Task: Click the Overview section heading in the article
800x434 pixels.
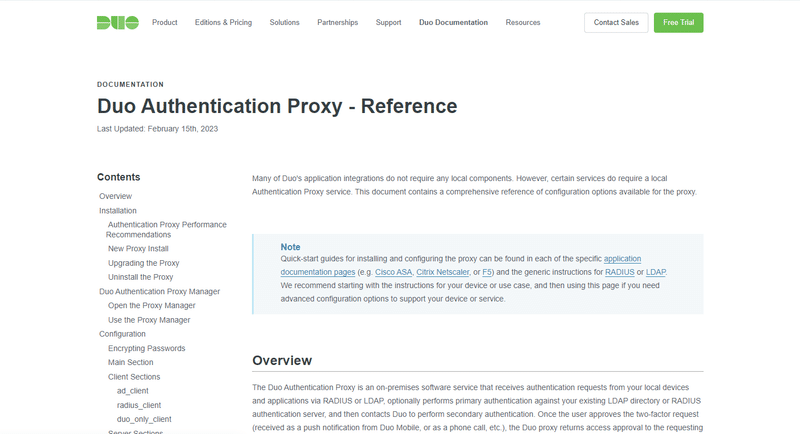Action: 282,361
